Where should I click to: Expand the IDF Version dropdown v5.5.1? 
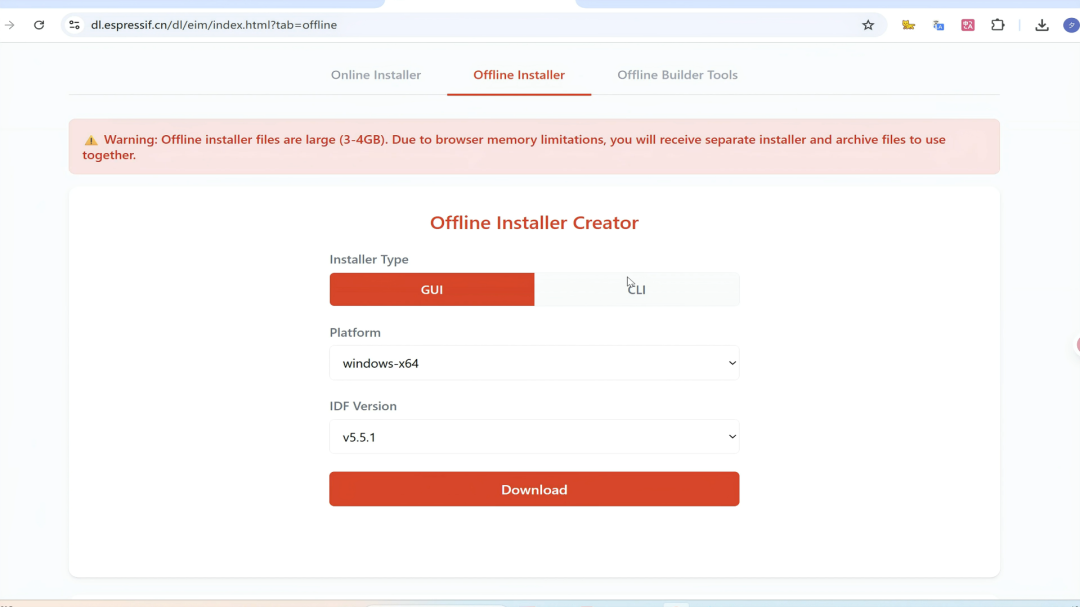(534, 437)
